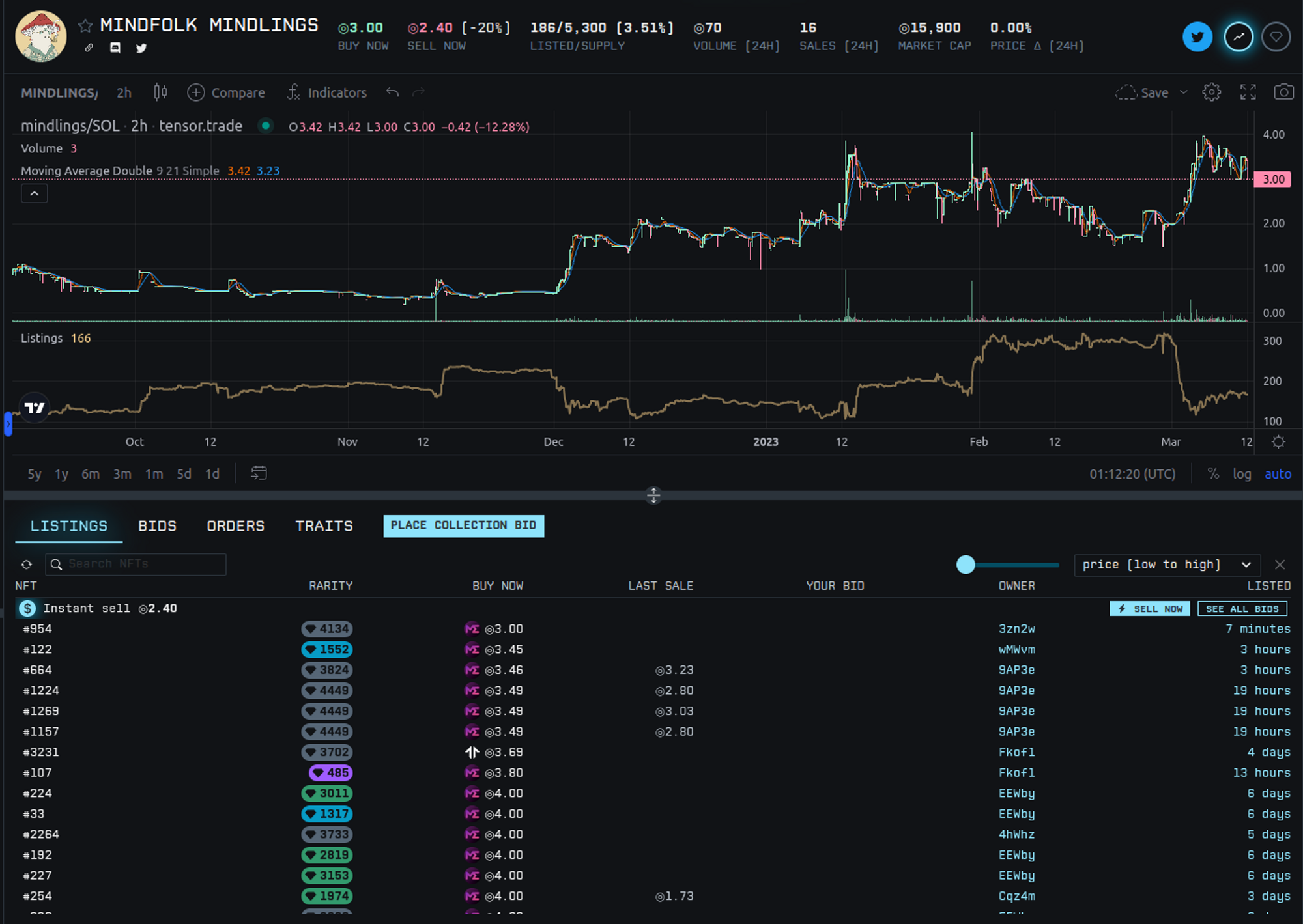
Task: Open the collection website link icon
Action: tap(89, 48)
